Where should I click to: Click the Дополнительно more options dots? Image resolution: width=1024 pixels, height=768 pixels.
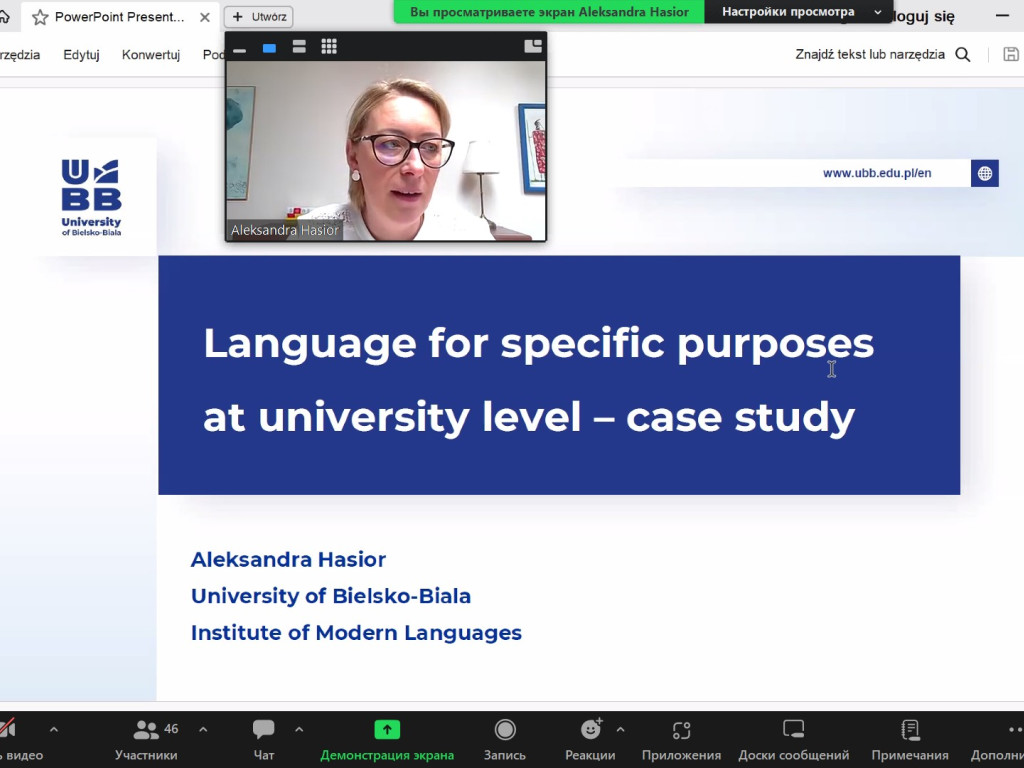coord(1015,729)
